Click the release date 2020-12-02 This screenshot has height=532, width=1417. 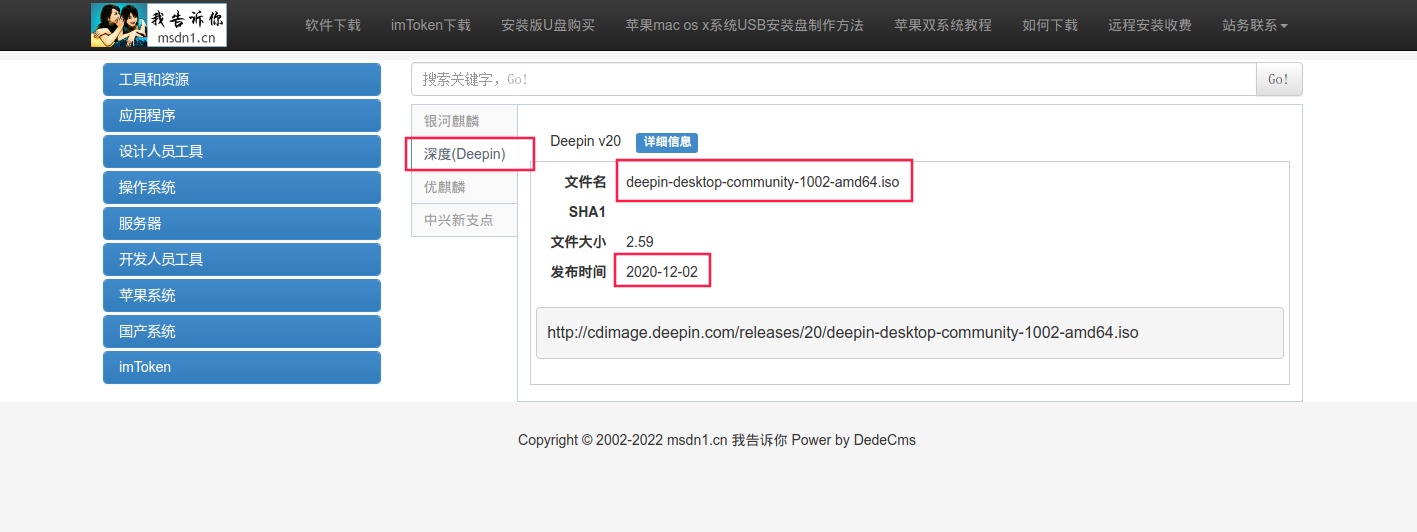pyautogui.click(x=662, y=272)
